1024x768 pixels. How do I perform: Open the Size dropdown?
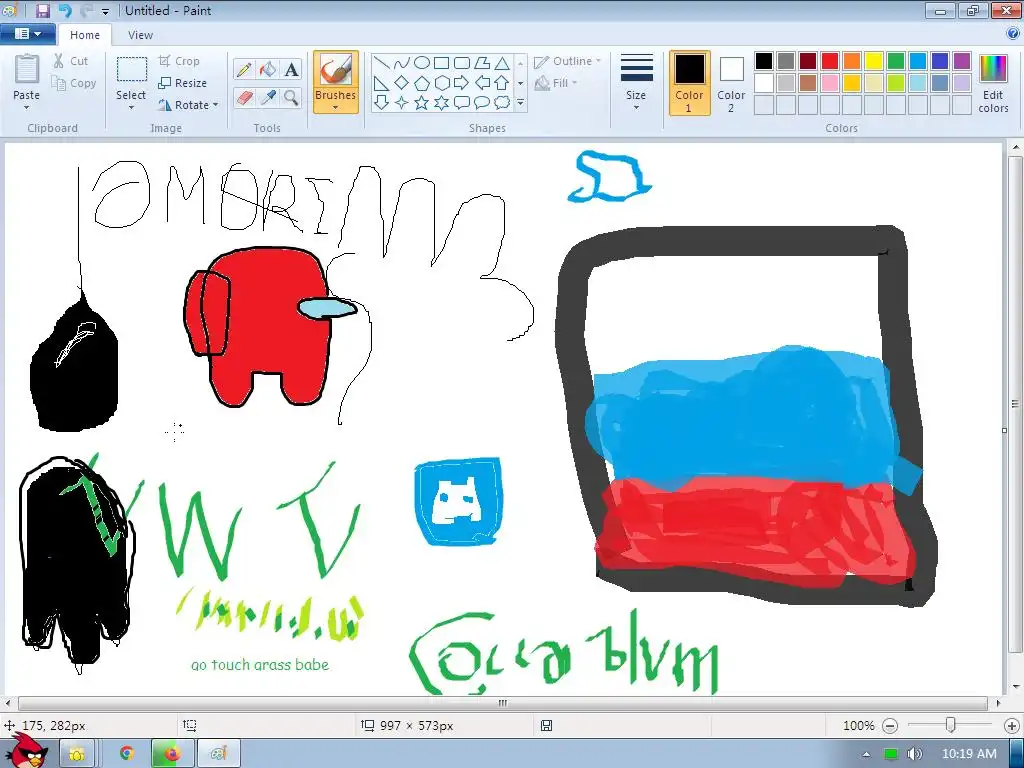636,83
